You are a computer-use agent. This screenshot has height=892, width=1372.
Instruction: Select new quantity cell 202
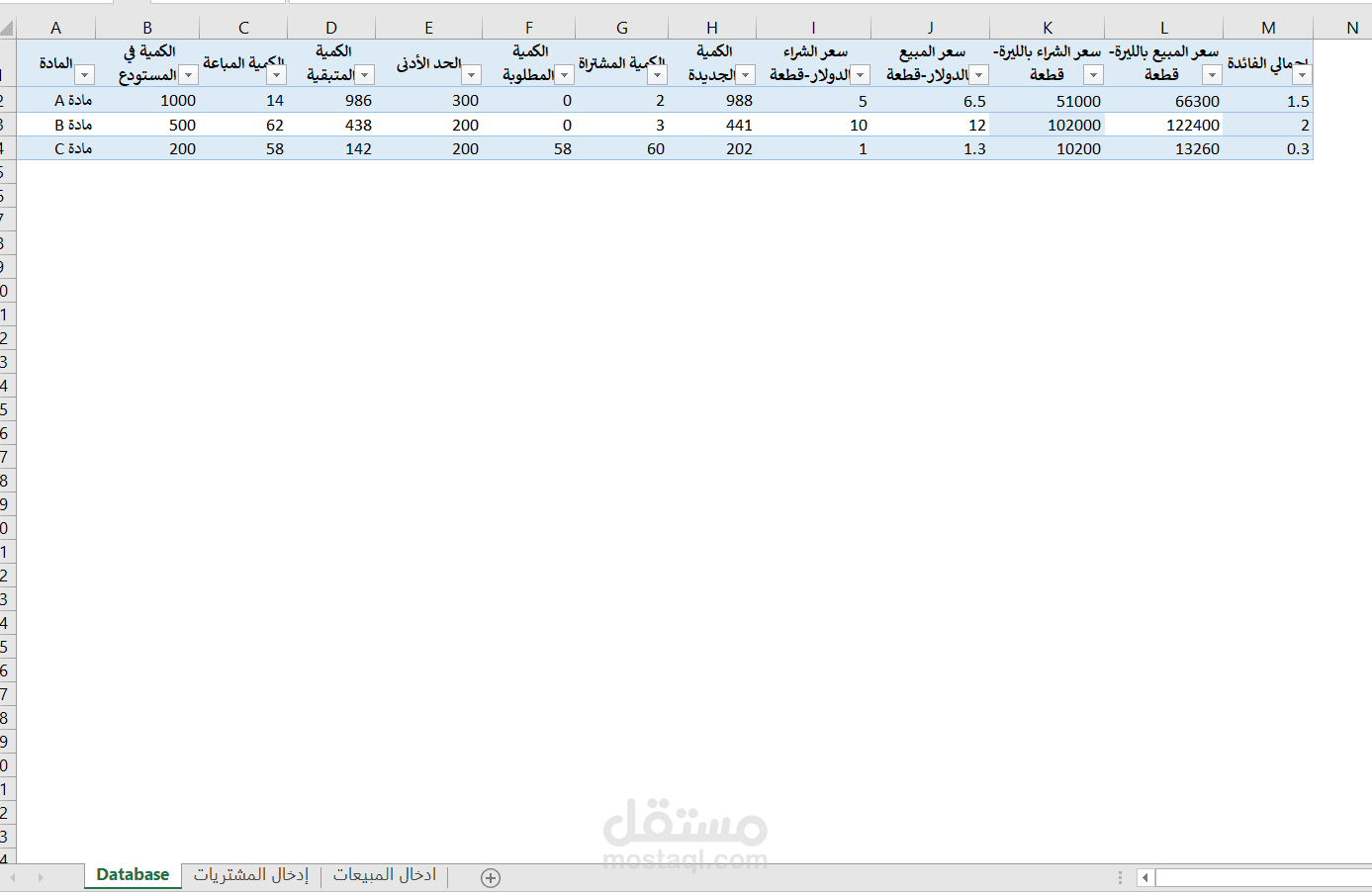pos(712,148)
